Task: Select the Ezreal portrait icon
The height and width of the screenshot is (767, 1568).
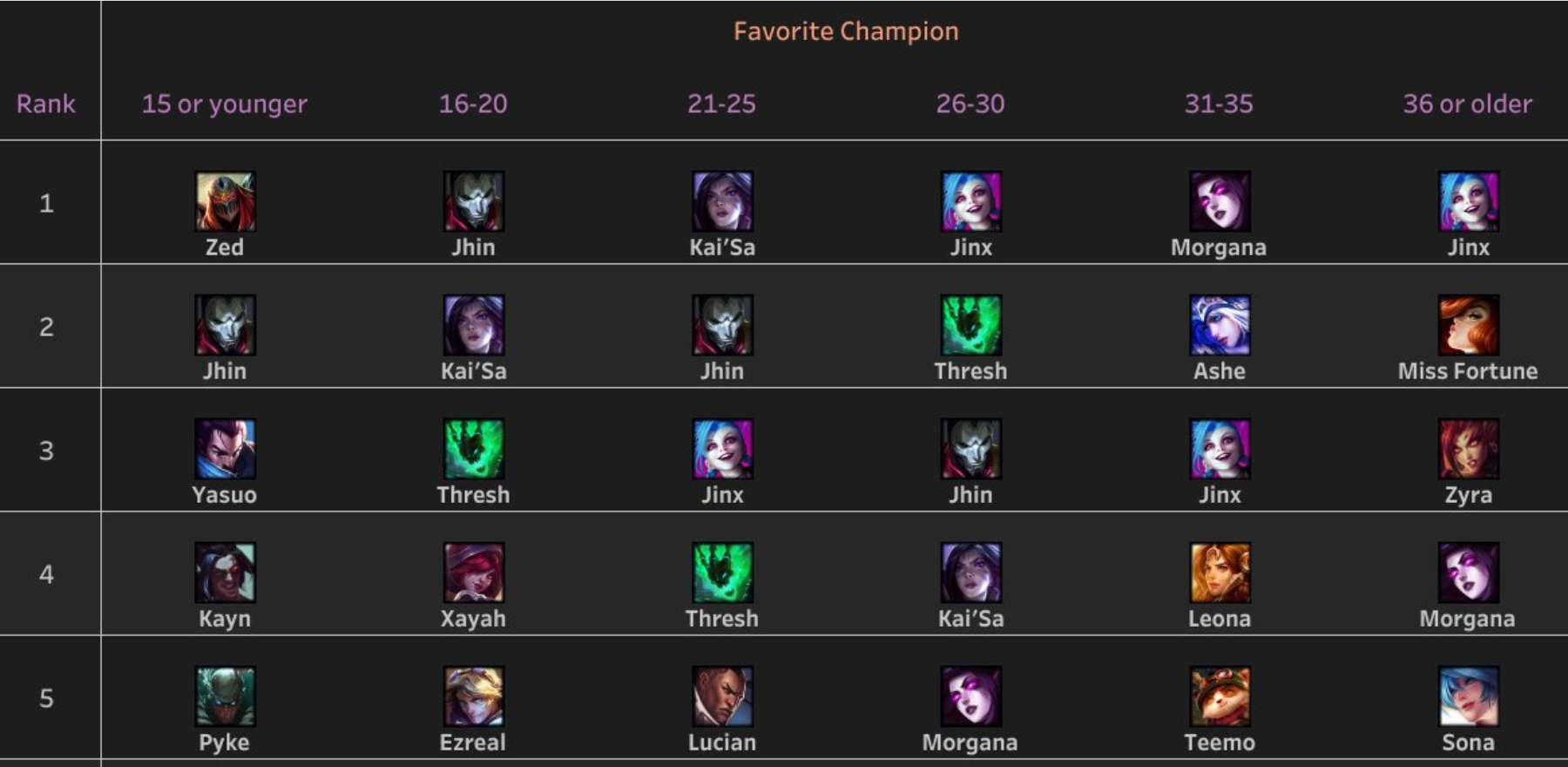Action: coord(474,696)
